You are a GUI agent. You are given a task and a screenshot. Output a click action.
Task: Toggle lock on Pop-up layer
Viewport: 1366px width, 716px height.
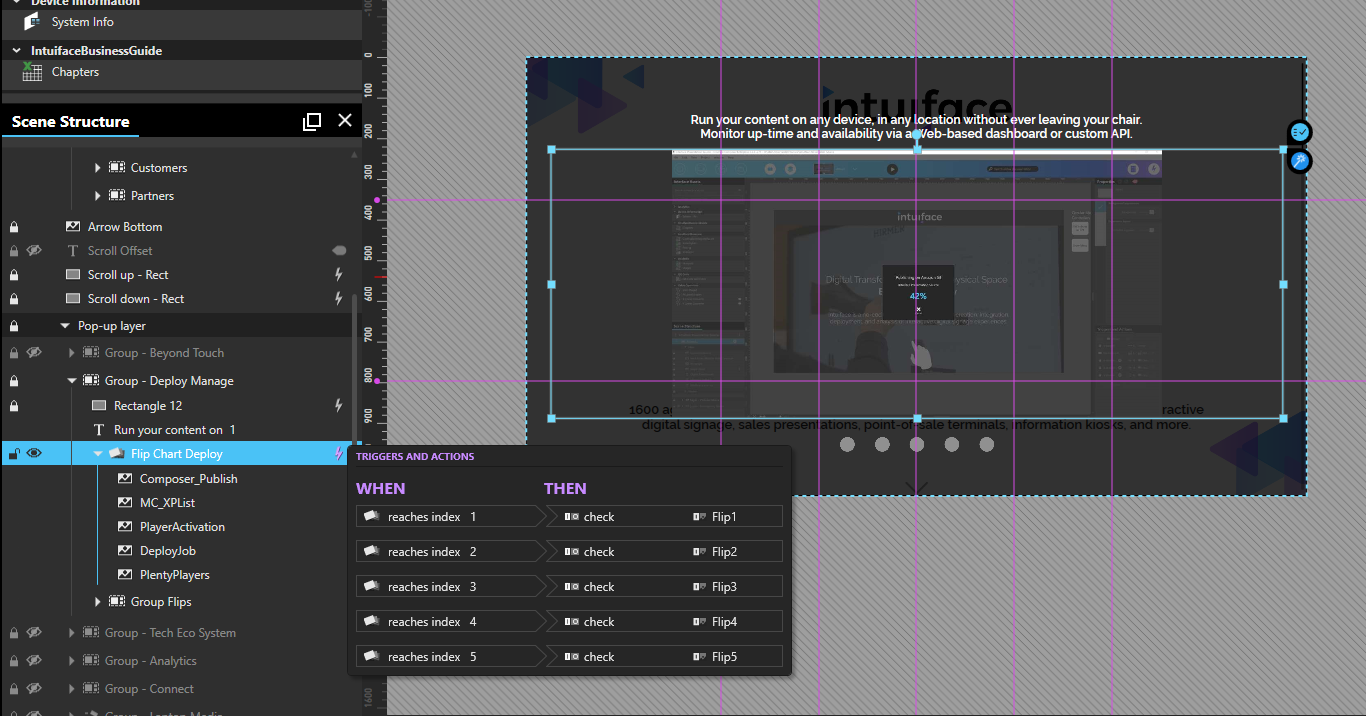point(14,325)
